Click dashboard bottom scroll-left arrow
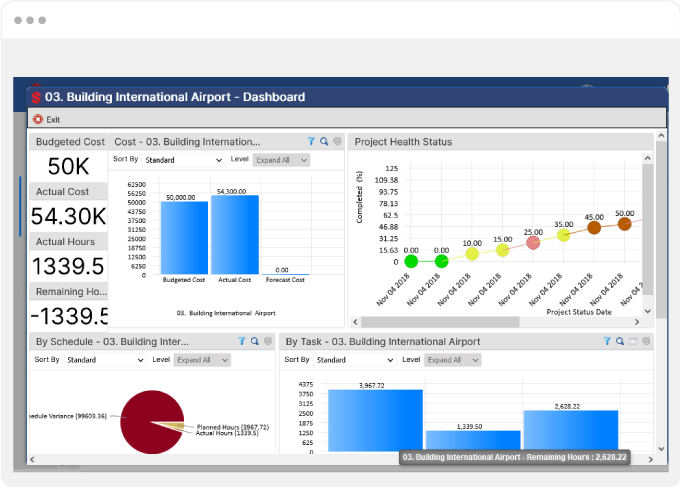 pos(32,459)
